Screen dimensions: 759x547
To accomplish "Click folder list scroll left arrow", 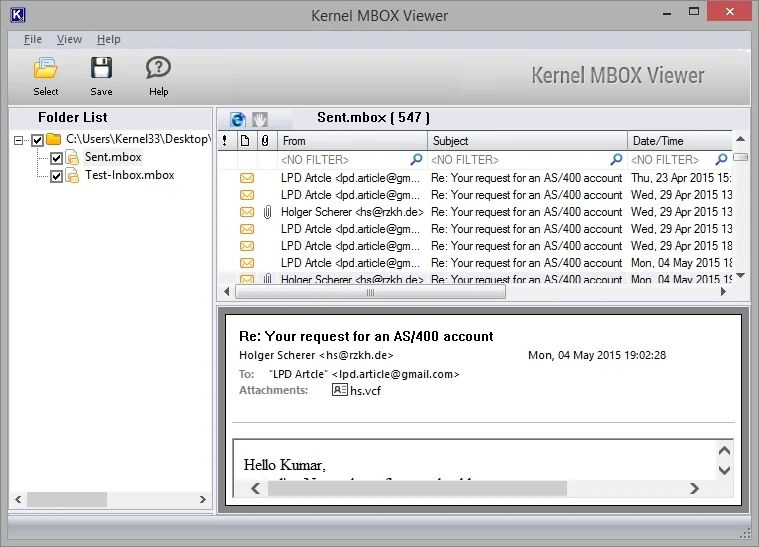I will point(18,499).
